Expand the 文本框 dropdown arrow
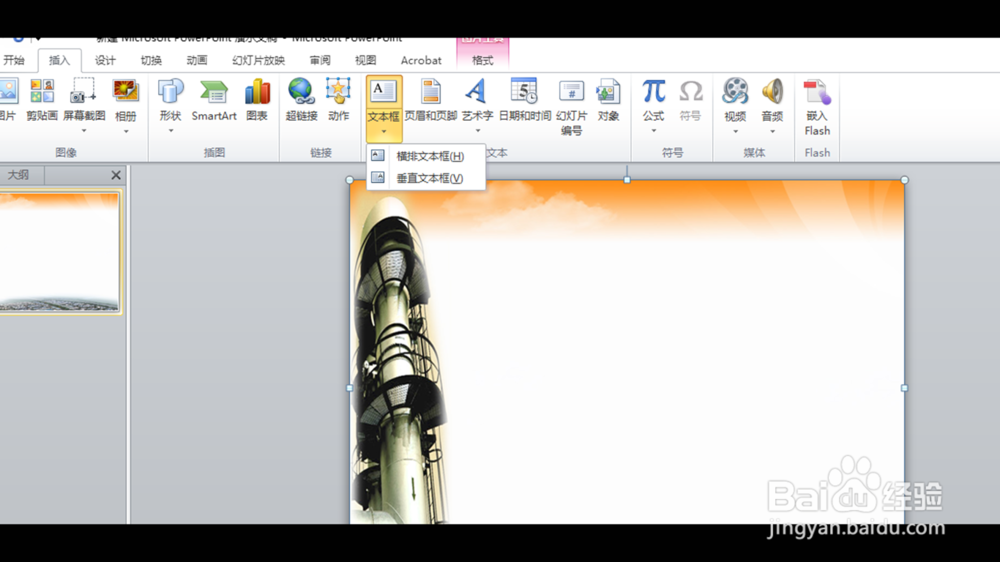Screen dimensions: 1000x562 384,131
